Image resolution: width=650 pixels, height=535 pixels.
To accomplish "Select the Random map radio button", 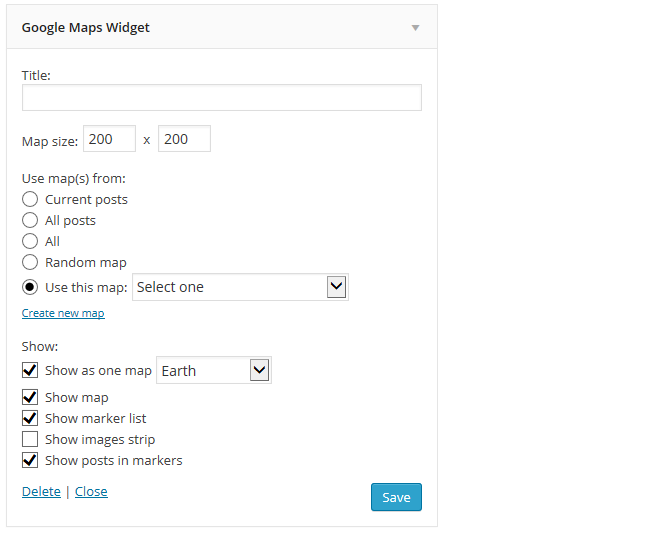I will (30, 262).
